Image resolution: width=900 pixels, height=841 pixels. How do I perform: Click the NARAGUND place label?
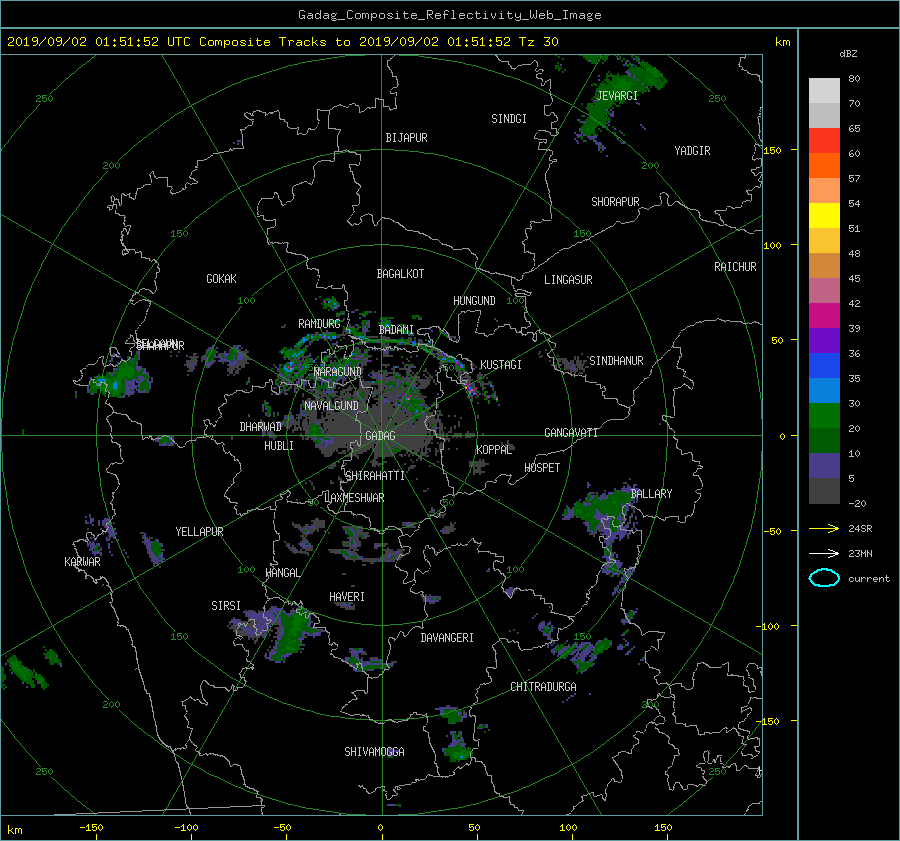pos(338,371)
